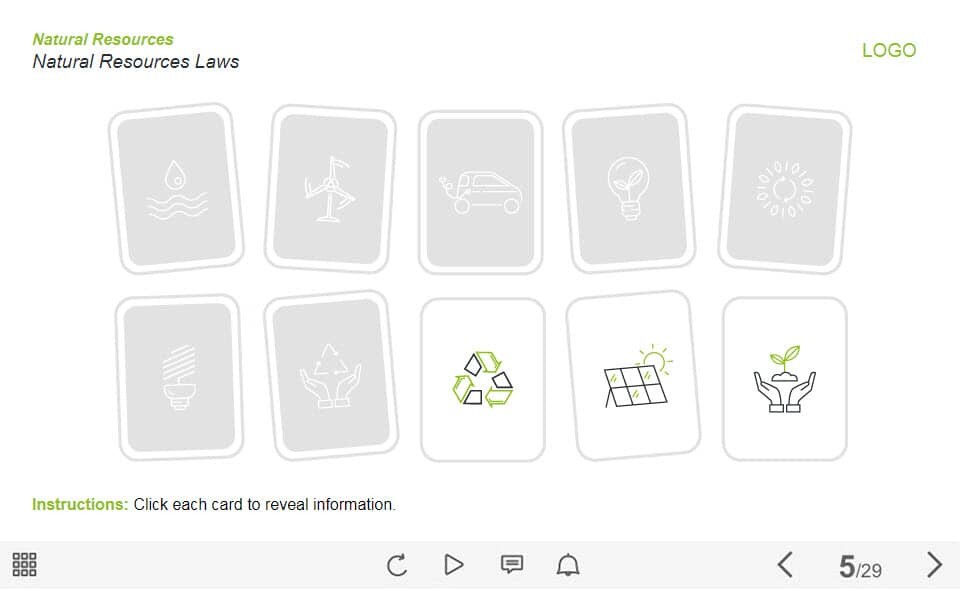
Task: Toggle the notification bell icon
Action: 568,564
